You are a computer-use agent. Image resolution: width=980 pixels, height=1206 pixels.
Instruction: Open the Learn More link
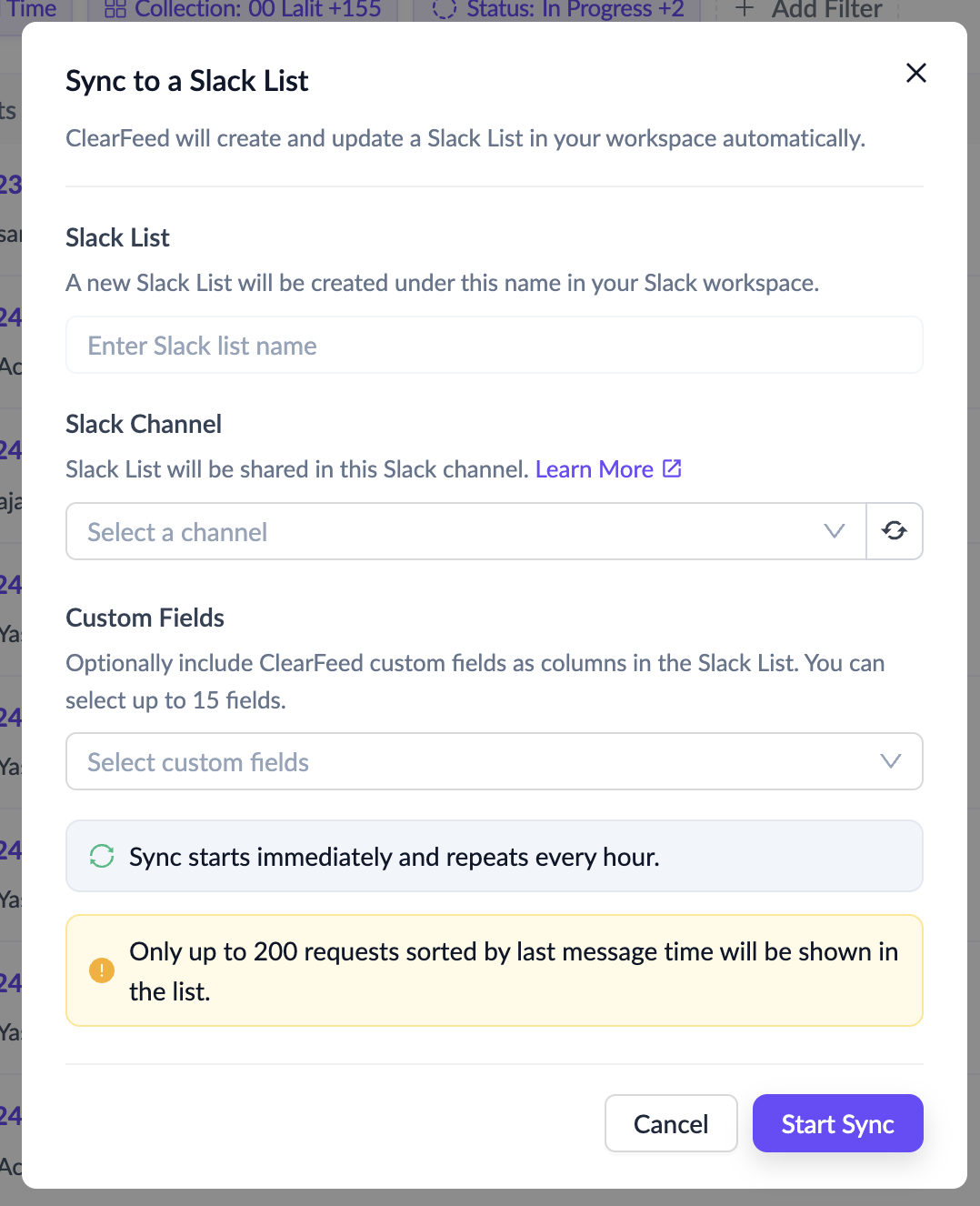click(594, 469)
